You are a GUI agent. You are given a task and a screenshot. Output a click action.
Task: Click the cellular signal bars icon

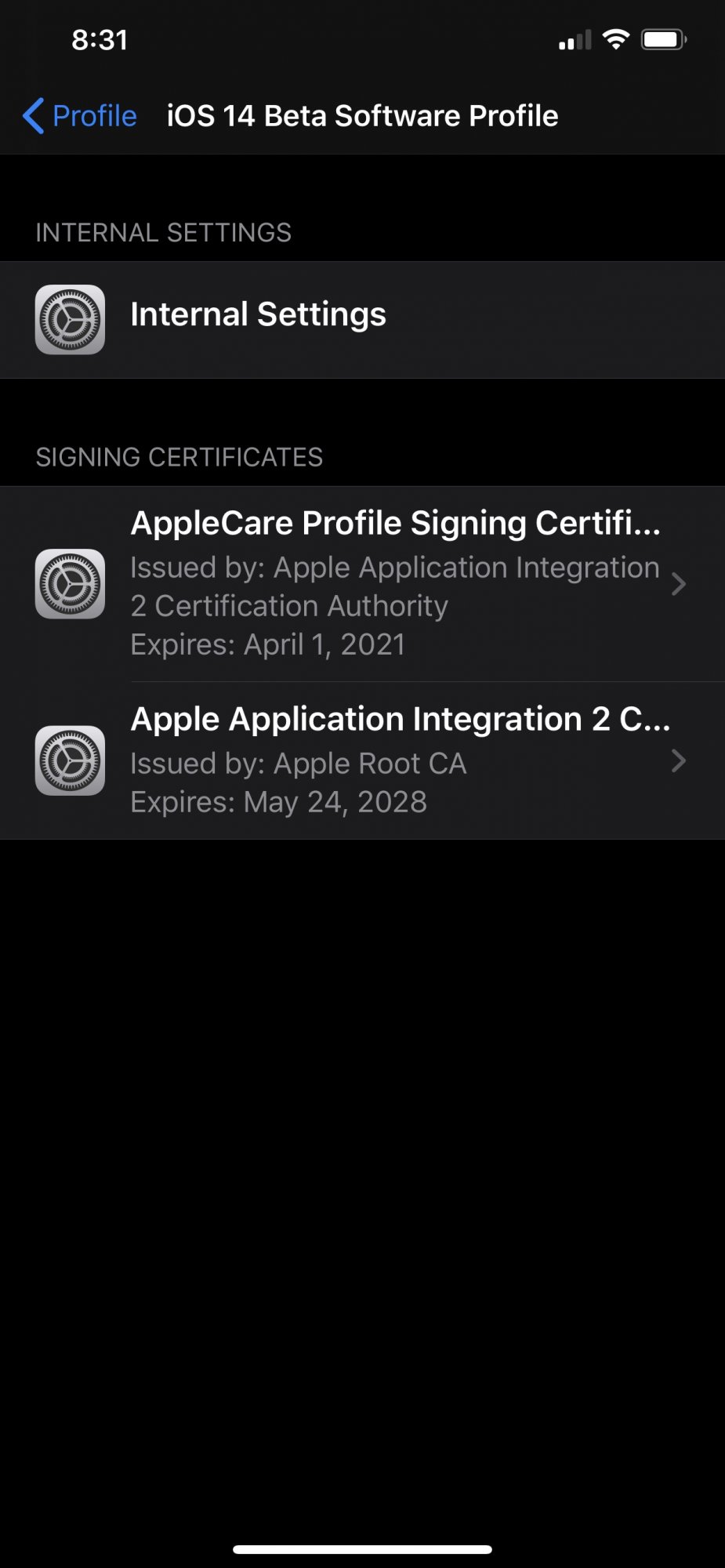pos(575,40)
